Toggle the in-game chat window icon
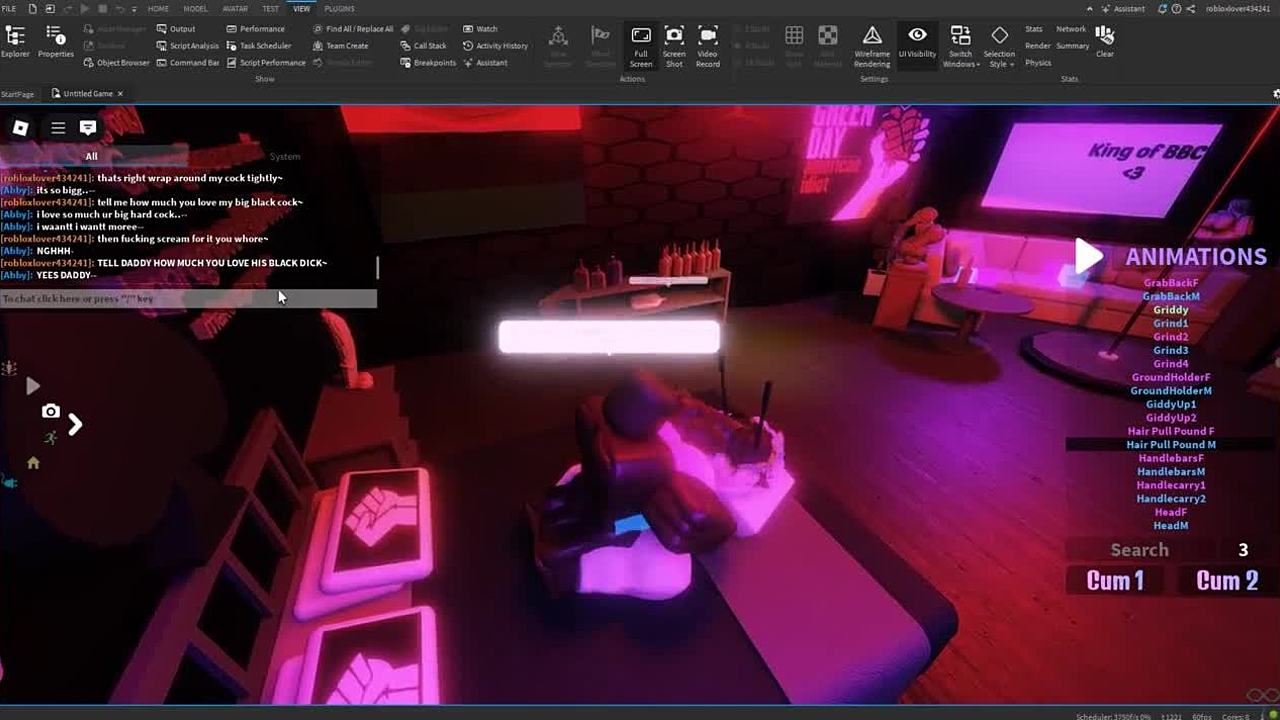 coord(88,127)
